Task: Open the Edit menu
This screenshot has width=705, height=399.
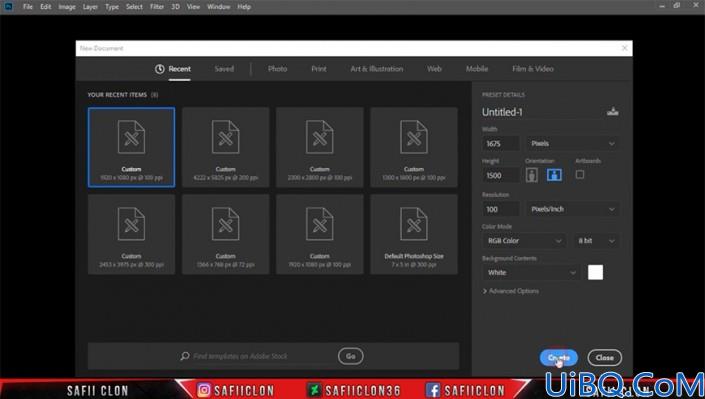Action: click(x=45, y=7)
